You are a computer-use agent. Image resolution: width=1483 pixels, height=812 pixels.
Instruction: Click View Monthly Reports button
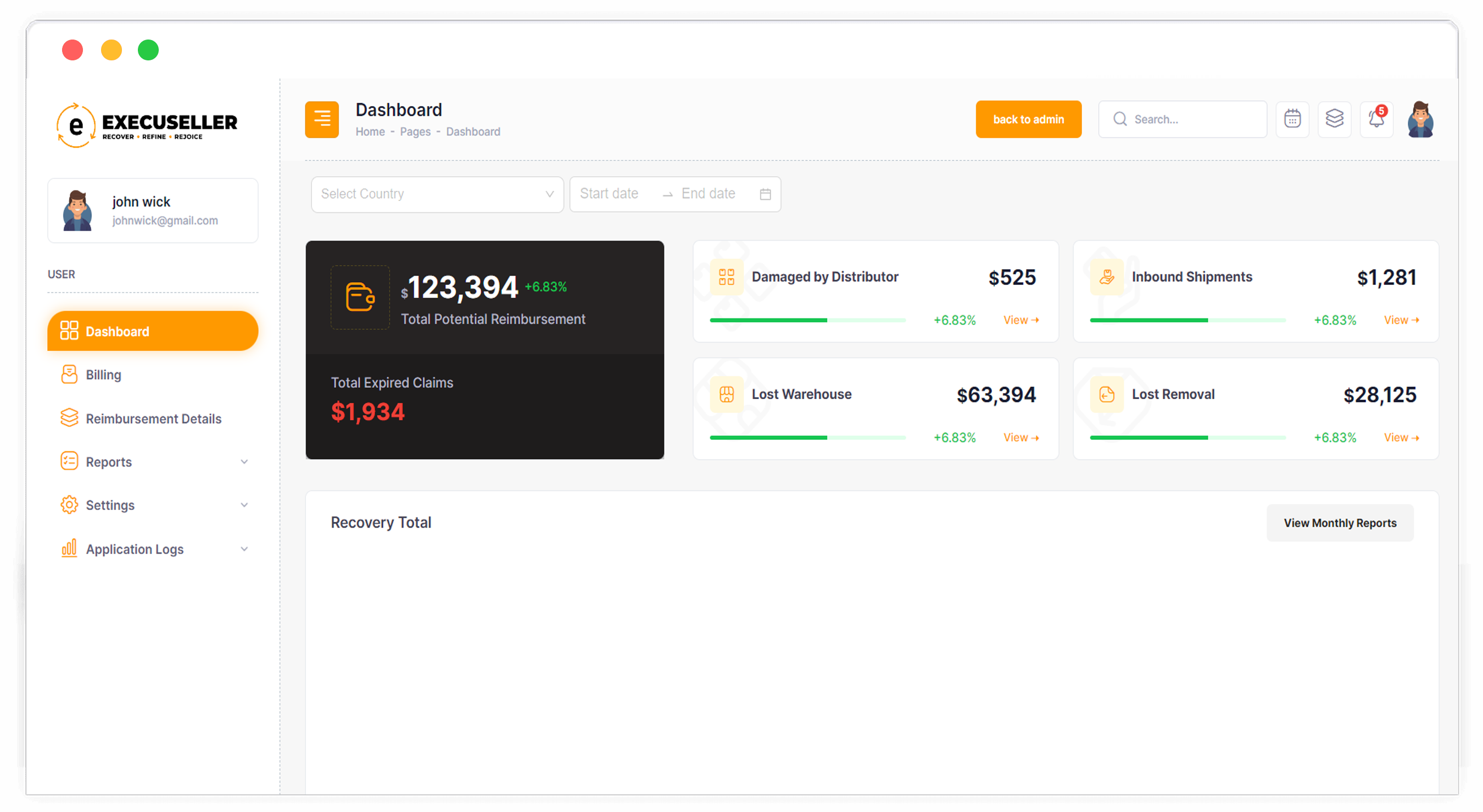(1340, 523)
